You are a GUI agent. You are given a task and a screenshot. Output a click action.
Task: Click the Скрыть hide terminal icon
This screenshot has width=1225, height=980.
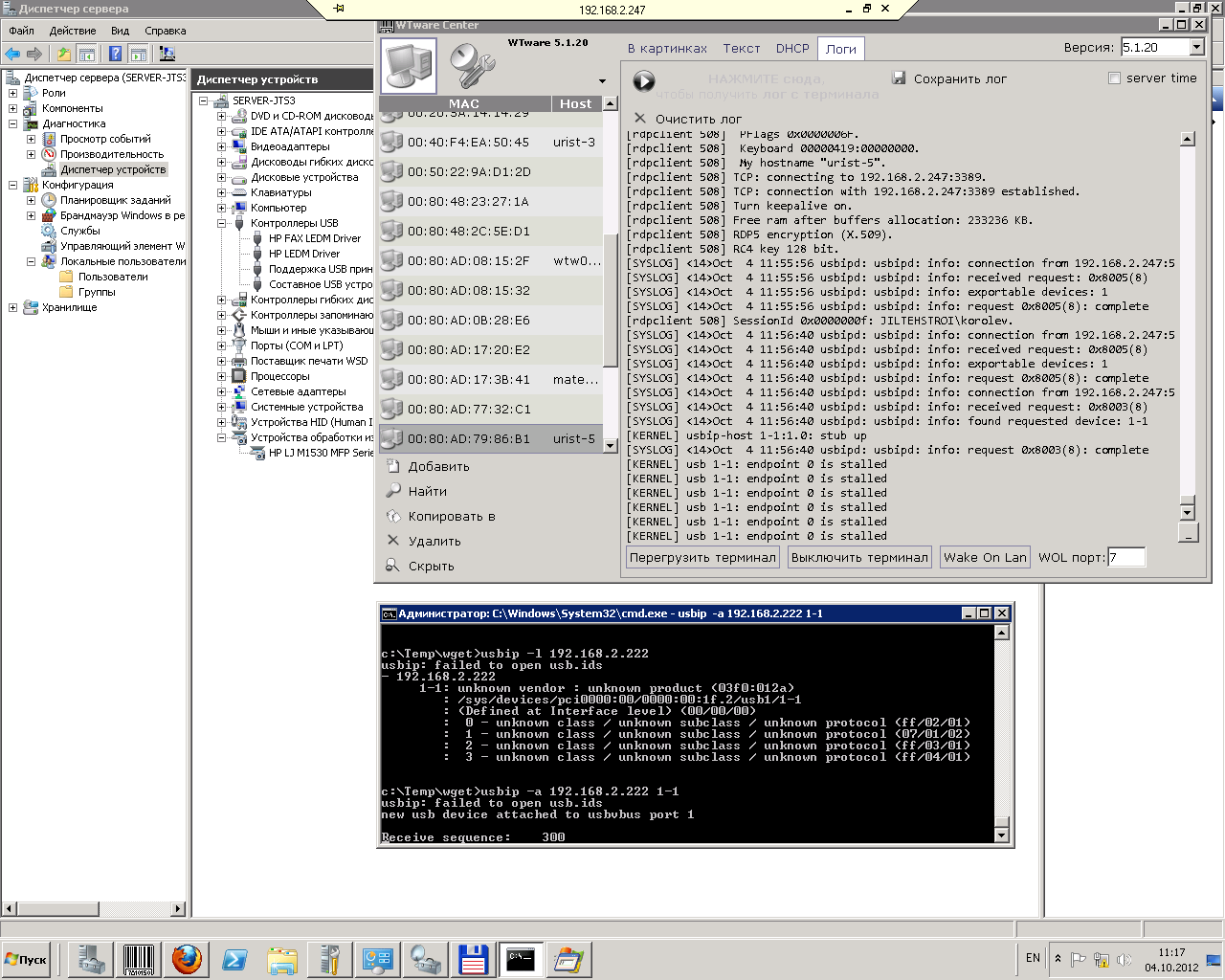[392, 566]
